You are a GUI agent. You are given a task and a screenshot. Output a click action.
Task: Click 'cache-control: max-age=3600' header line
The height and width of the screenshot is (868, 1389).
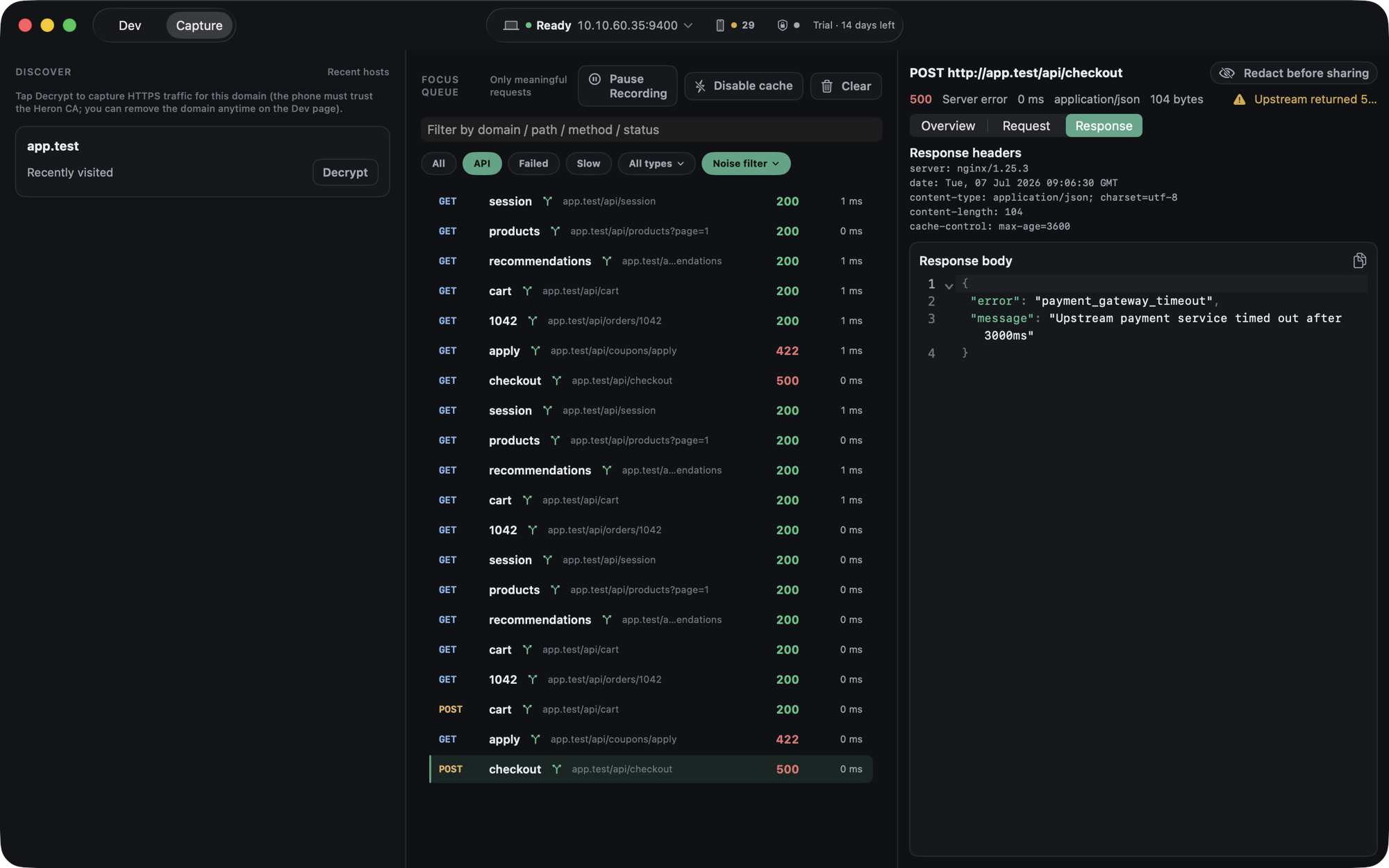point(990,226)
